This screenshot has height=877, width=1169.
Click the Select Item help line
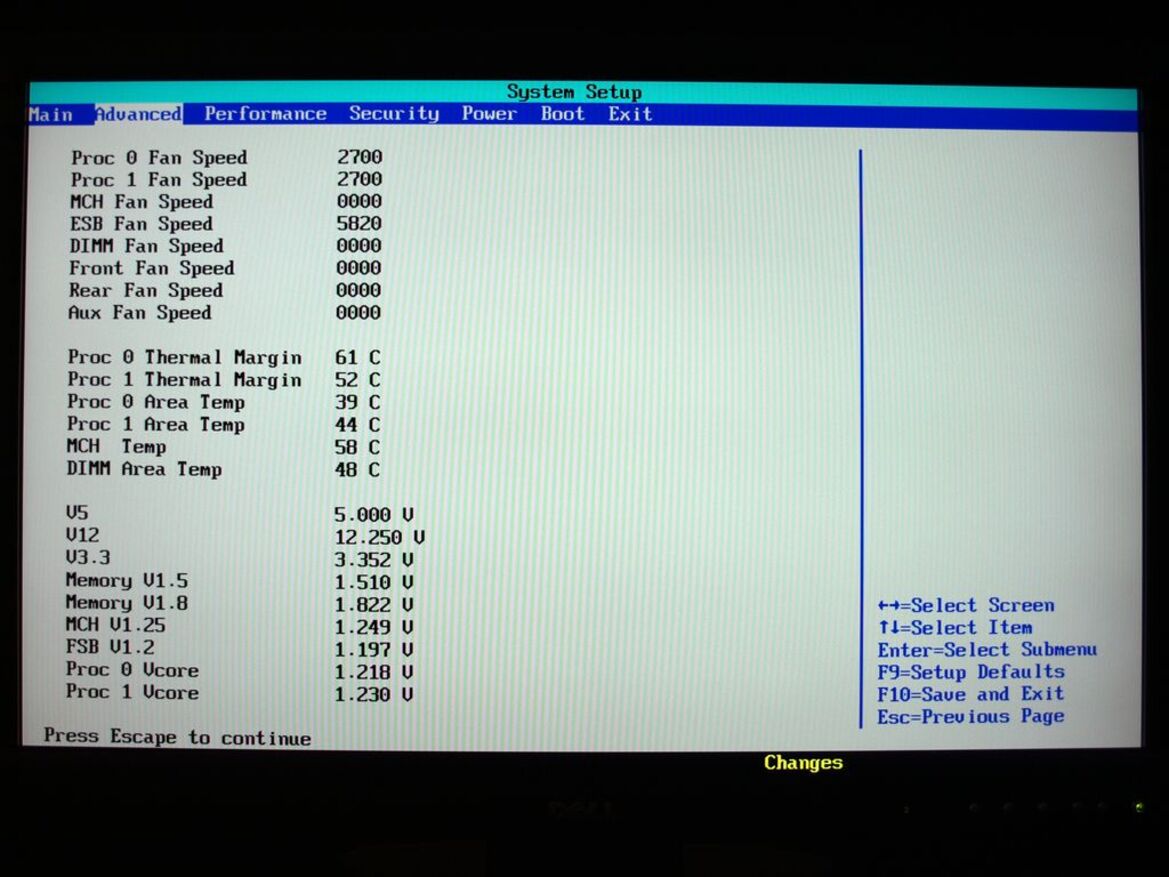coord(955,627)
